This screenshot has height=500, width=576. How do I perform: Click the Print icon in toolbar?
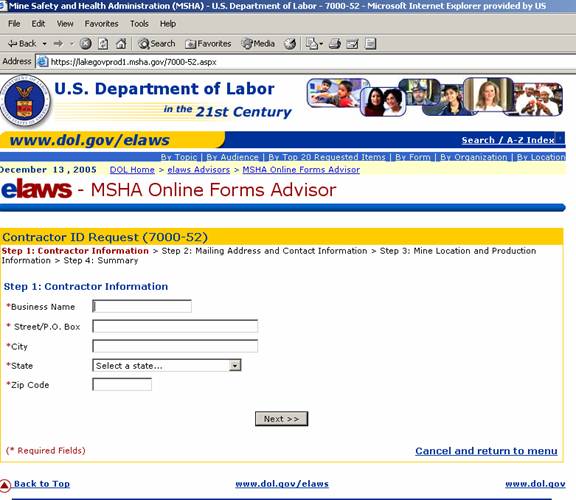tap(335, 44)
